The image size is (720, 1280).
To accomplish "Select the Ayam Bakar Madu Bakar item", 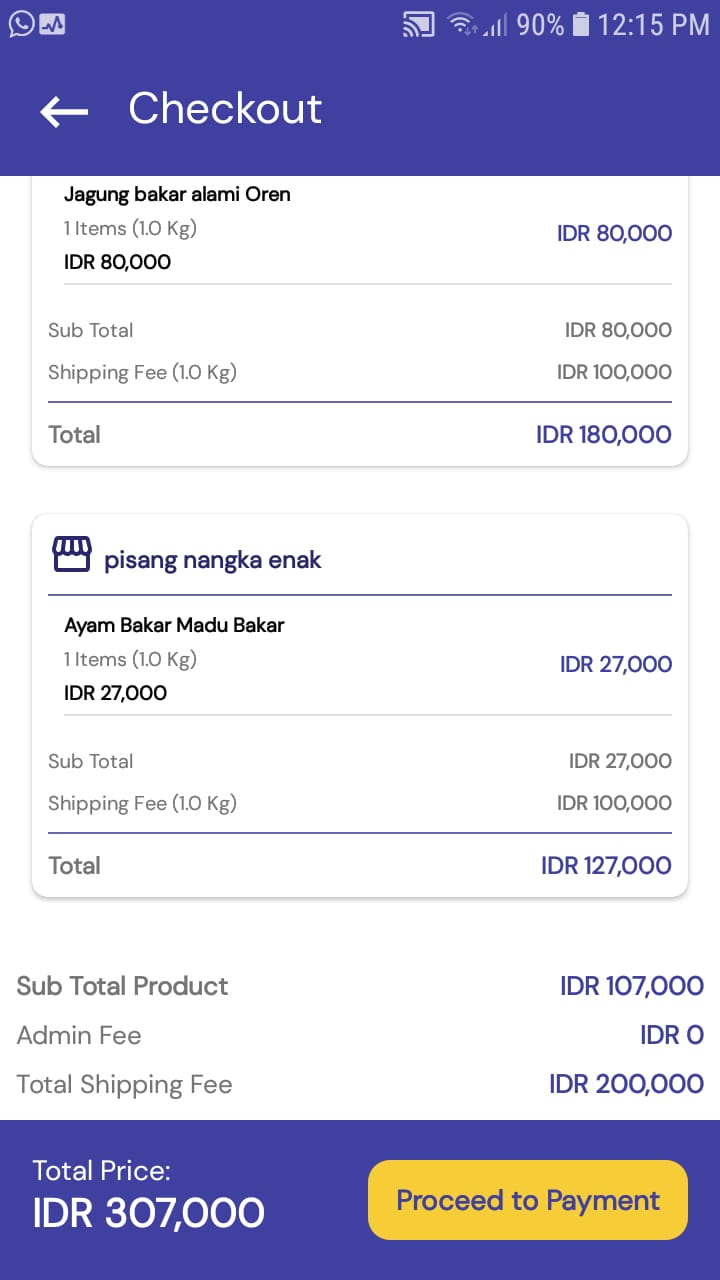I will click(x=174, y=625).
